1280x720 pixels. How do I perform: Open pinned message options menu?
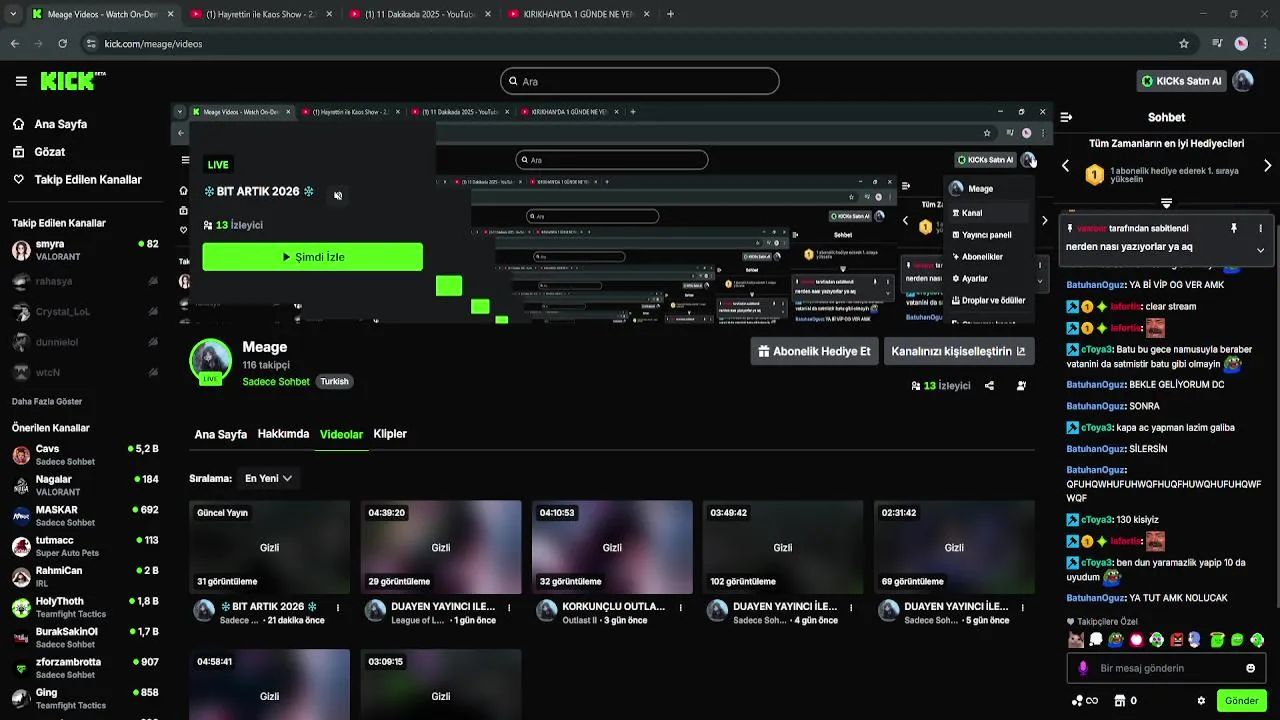pos(1260,228)
